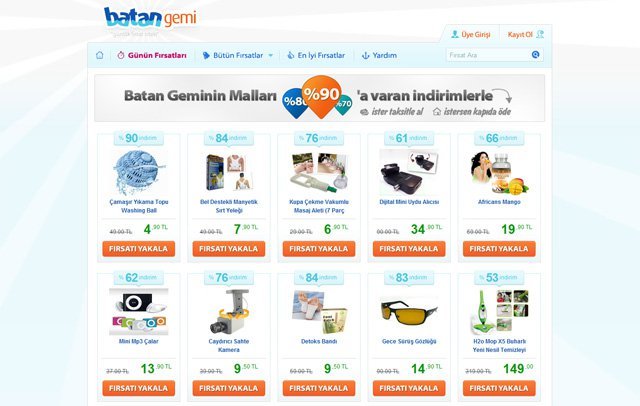The image size is (640, 406).
Task: Open the Dijital Mini Uydu Alıcısı product link
Action: click(409, 202)
